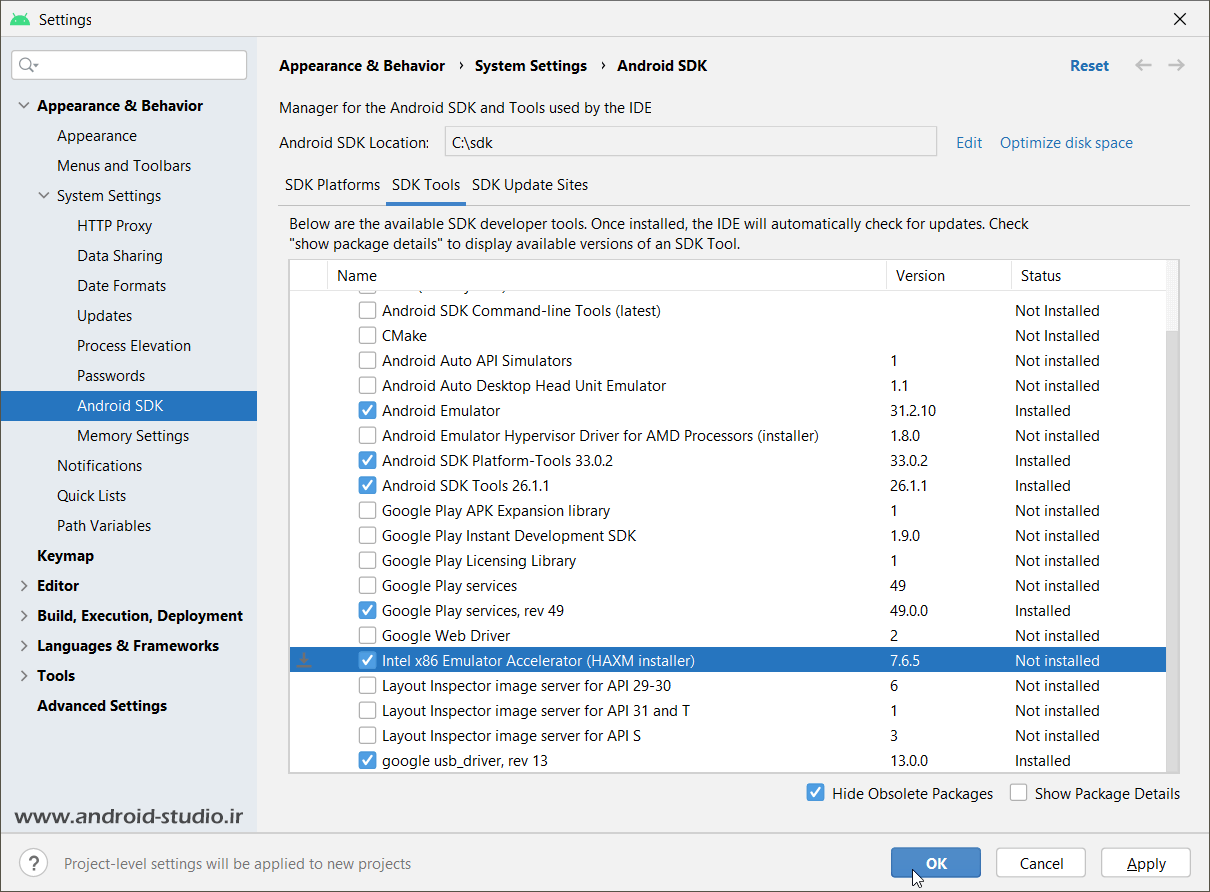Screen dimensions: 1210x892
Task: Collapse the Appearance & Behavior tree arrow
Action: tap(24, 106)
